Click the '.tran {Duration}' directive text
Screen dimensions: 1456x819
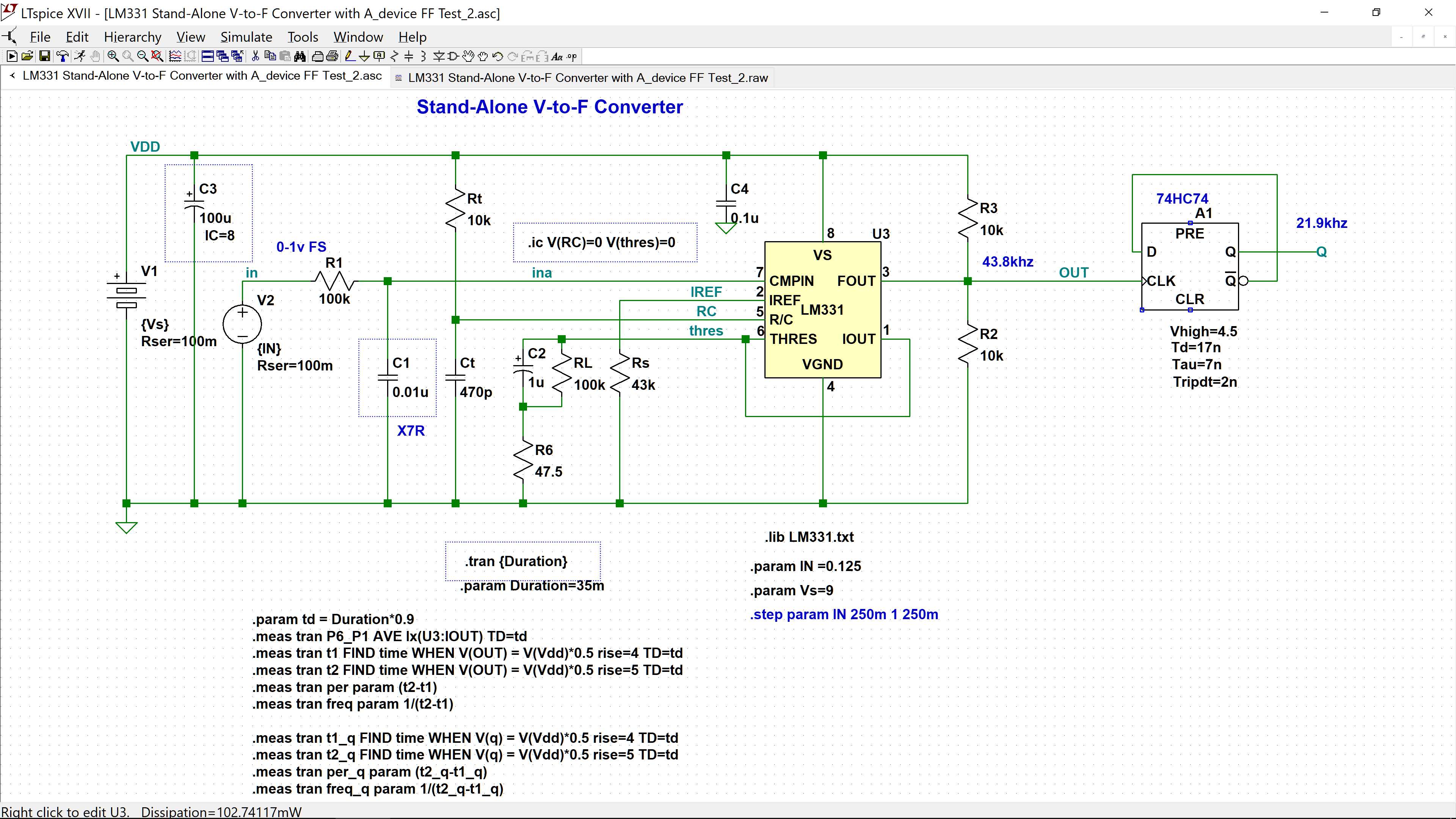coord(516,561)
